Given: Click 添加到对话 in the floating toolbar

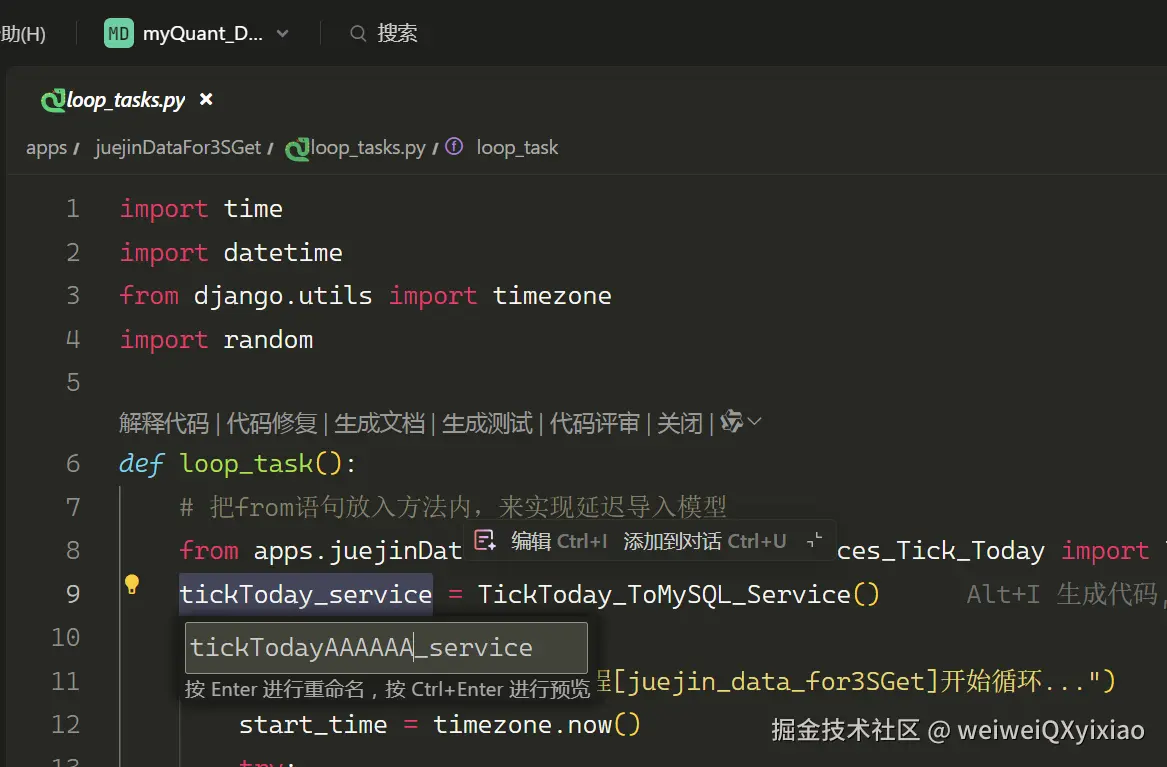Looking at the screenshot, I should click(x=672, y=541).
